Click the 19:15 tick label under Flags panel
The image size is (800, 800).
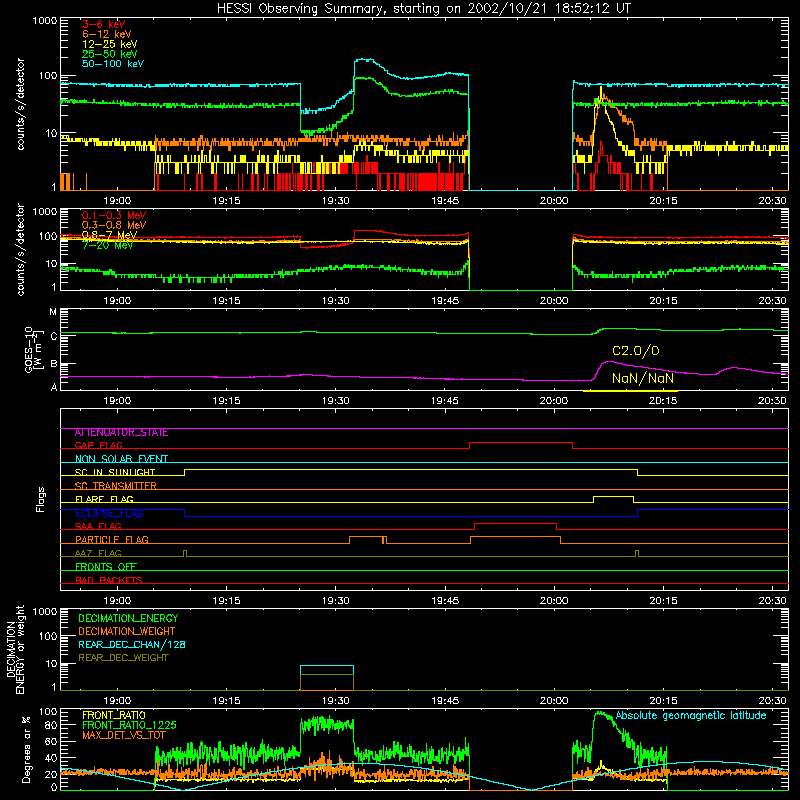point(227,601)
